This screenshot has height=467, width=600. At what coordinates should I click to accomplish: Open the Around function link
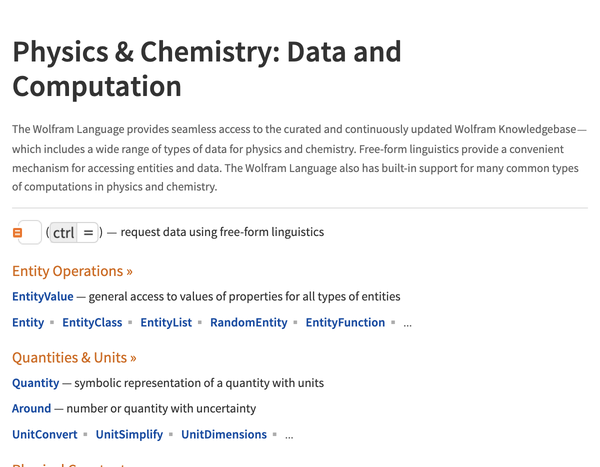point(31,409)
